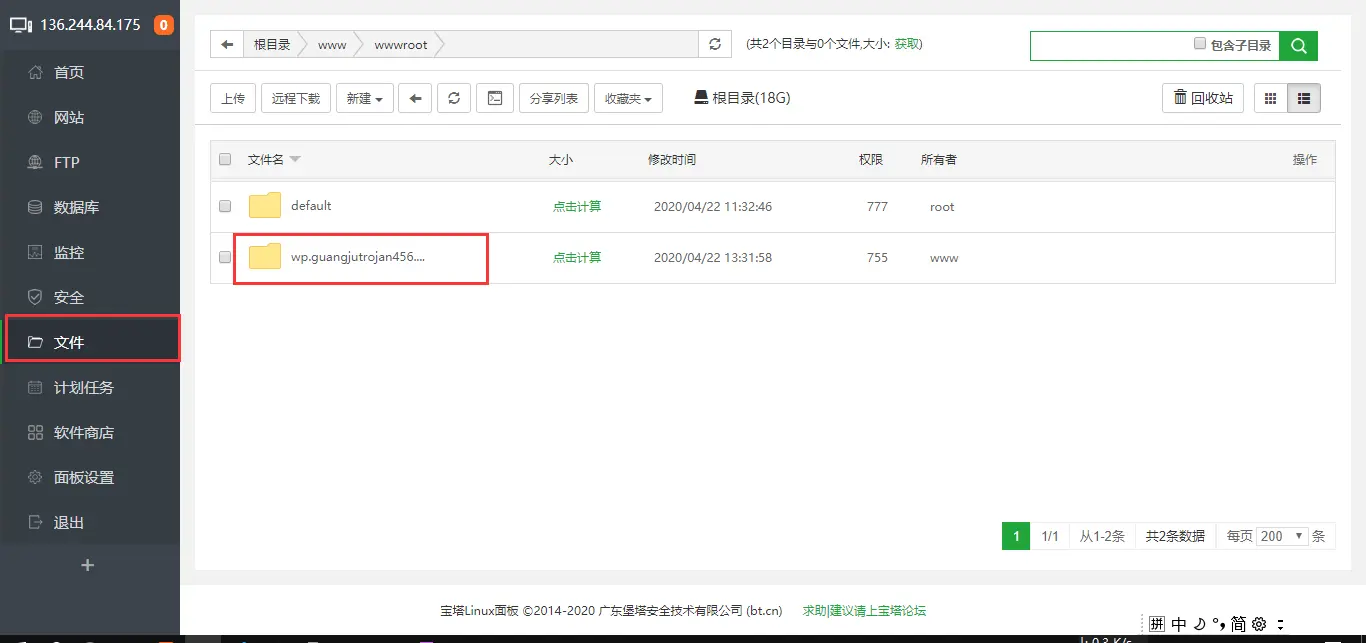Click the IME settings gear icon
This screenshot has height=643, width=1366.
pyautogui.click(x=1259, y=624)
